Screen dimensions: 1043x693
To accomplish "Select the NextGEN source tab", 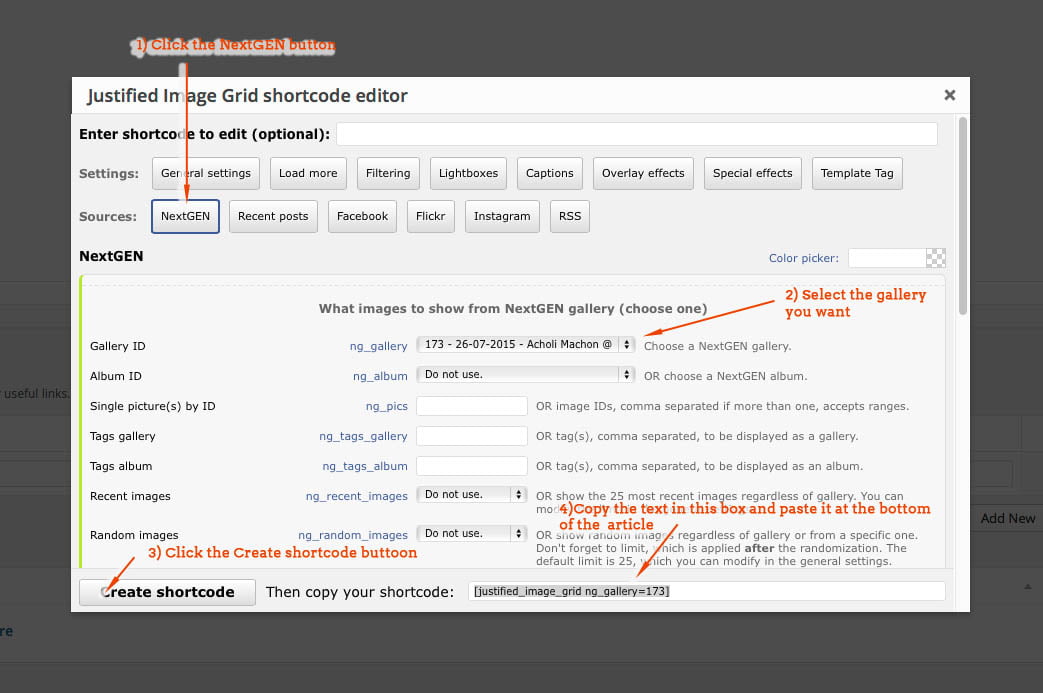I will pos(185,216).
